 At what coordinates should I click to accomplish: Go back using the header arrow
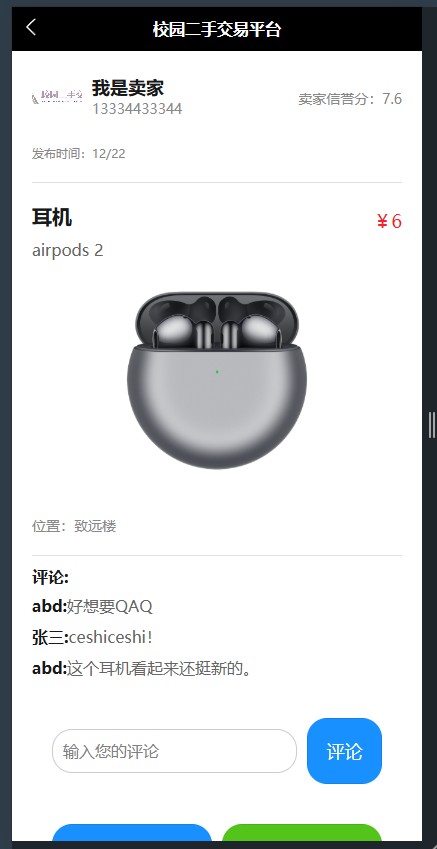[x=31, y=27]
